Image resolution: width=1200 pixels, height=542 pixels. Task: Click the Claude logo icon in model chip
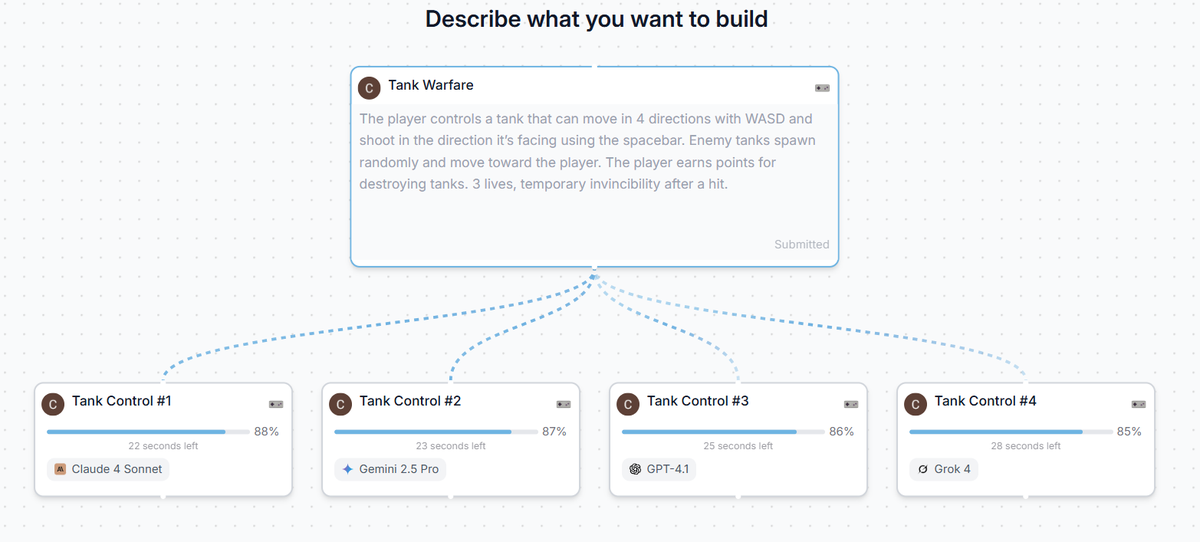click(60, 469)
